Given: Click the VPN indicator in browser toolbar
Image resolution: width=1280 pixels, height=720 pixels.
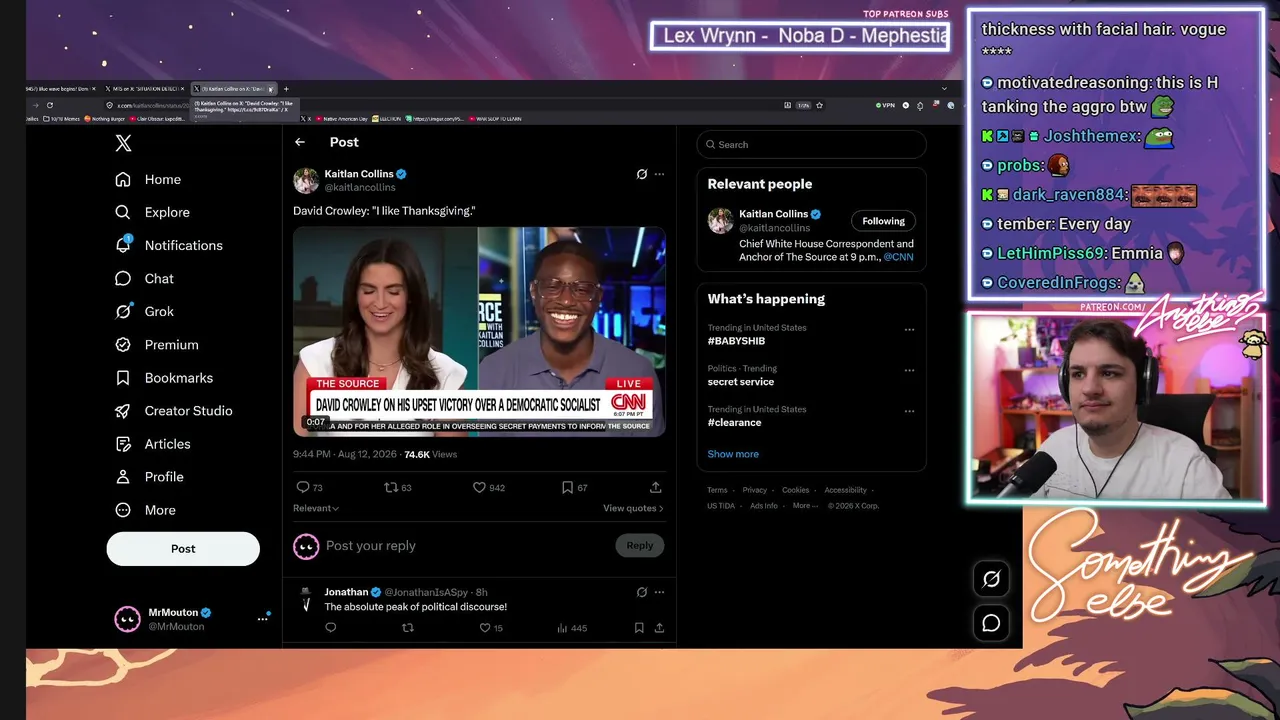Looking at the screenshot, I should click(885, 105).
